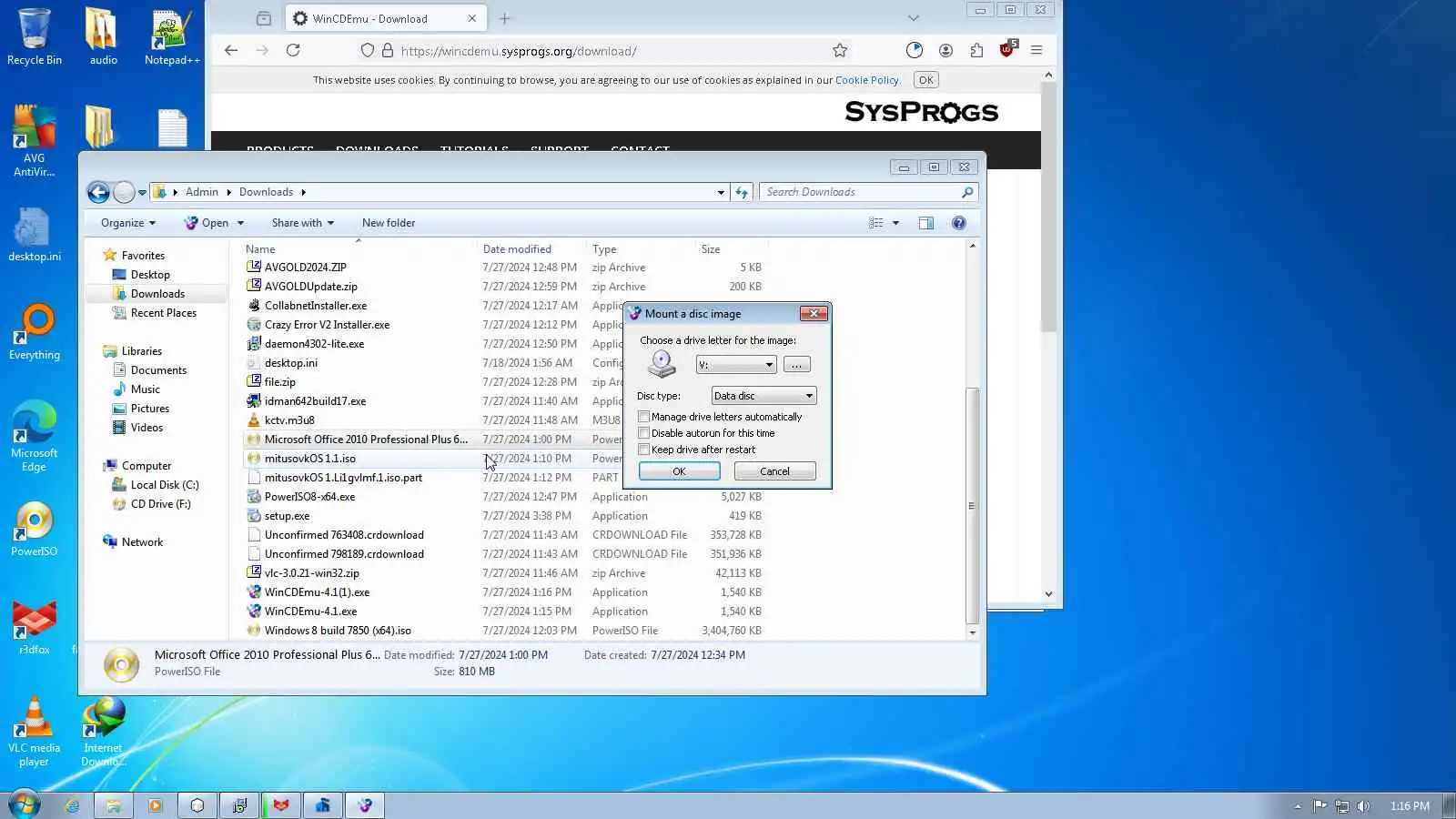Expand the Organize menu

pos(128,223)
